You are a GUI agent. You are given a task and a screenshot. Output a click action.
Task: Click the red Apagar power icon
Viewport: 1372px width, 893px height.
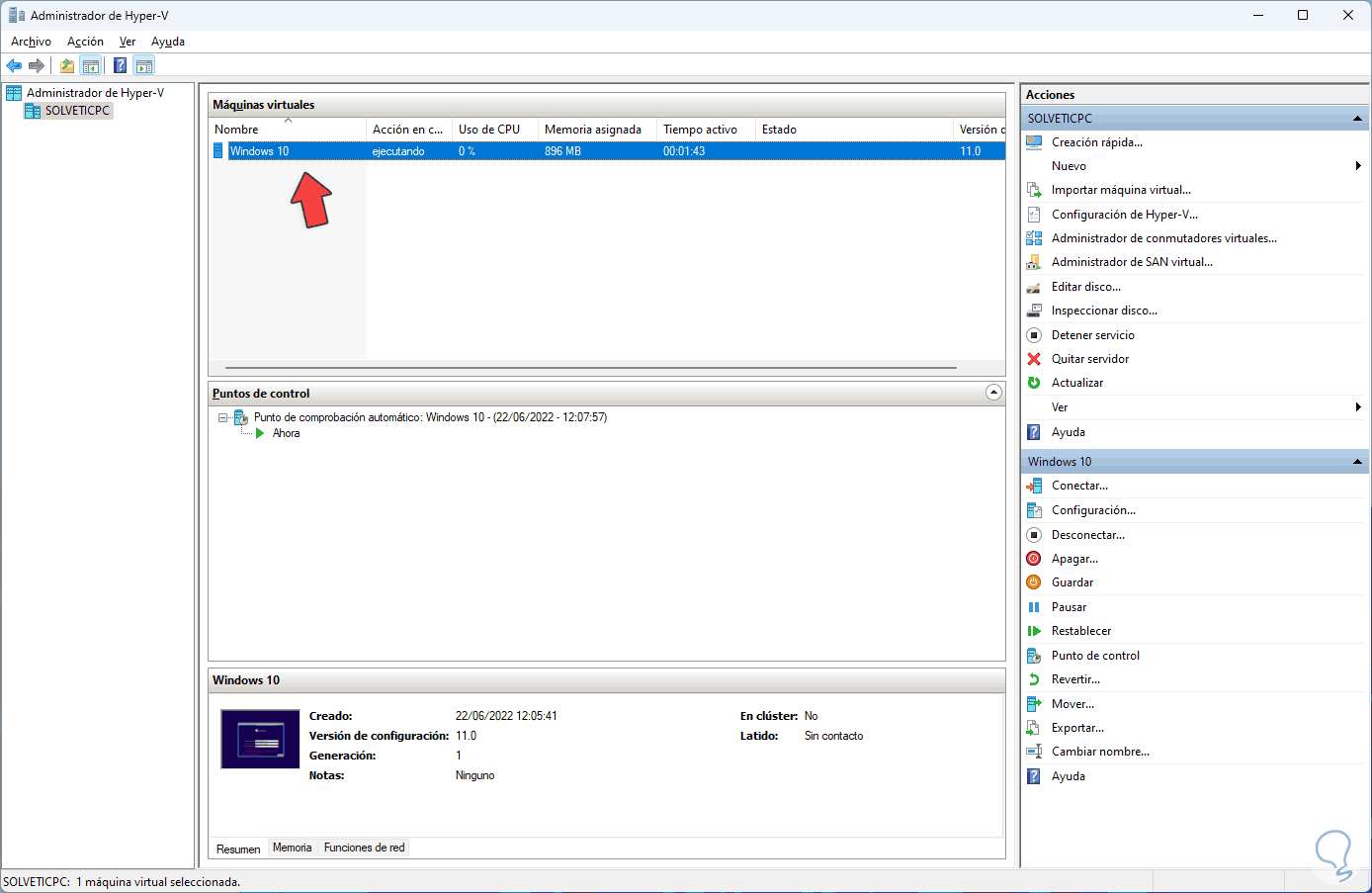click(x=1034, y=559)
